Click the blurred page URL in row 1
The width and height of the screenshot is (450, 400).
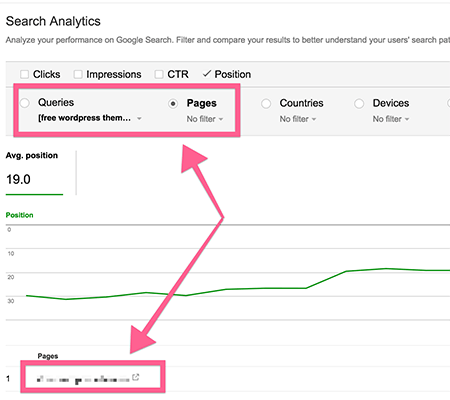click(x=83, y=379)
